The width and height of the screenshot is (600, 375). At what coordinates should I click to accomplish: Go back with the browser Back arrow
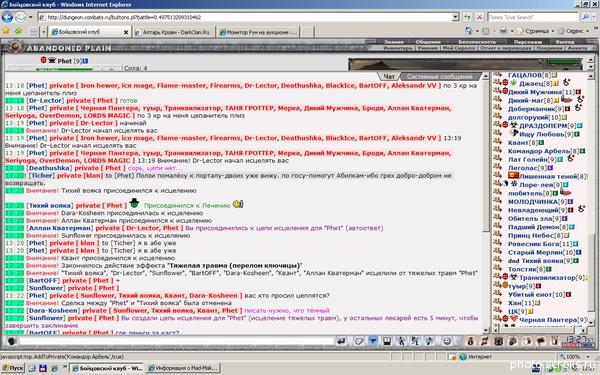[7, 17]
